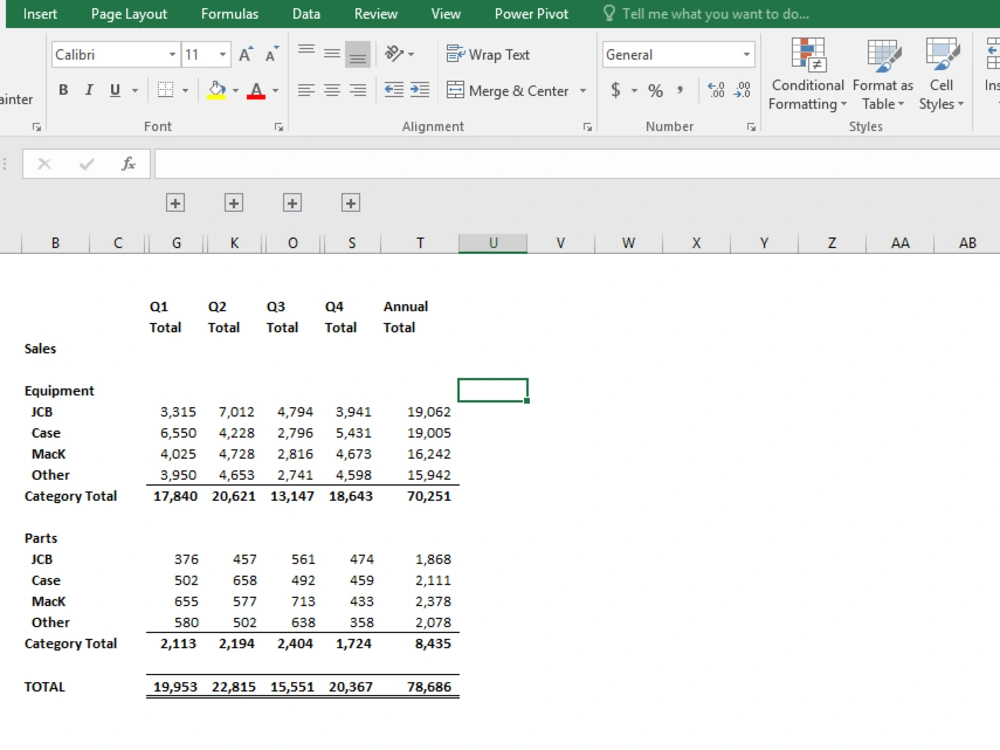
Task: Open Page Layout tab
Action: pyautogui.click(x=129, y=14)
